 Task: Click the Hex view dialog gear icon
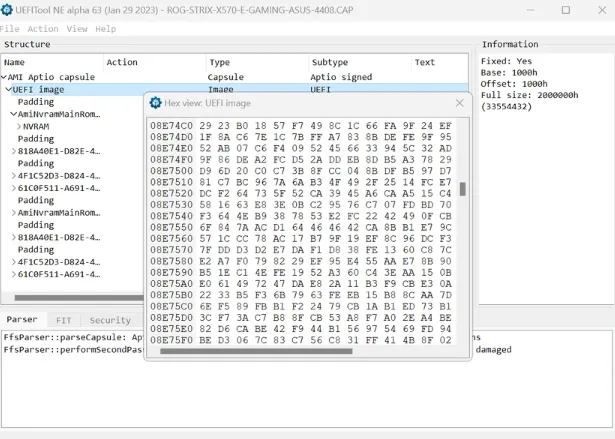click(x=155, y=103)
